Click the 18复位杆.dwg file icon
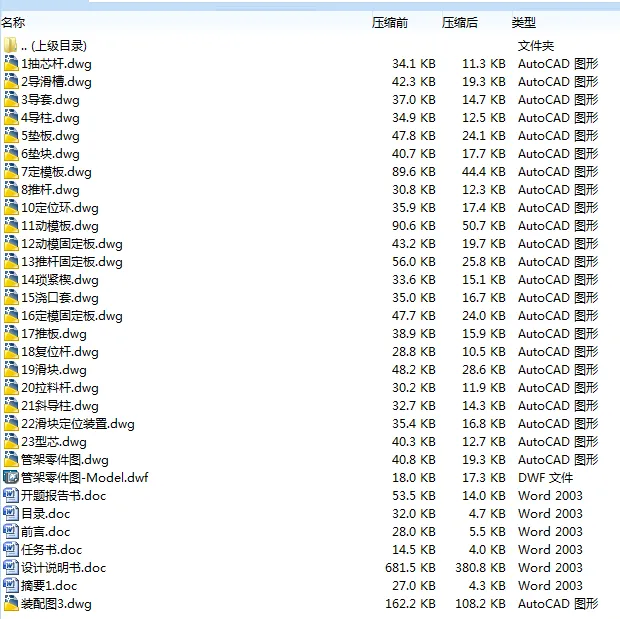Image resolution: width=620 pixels, height=619 pixels. pos(11,352)
